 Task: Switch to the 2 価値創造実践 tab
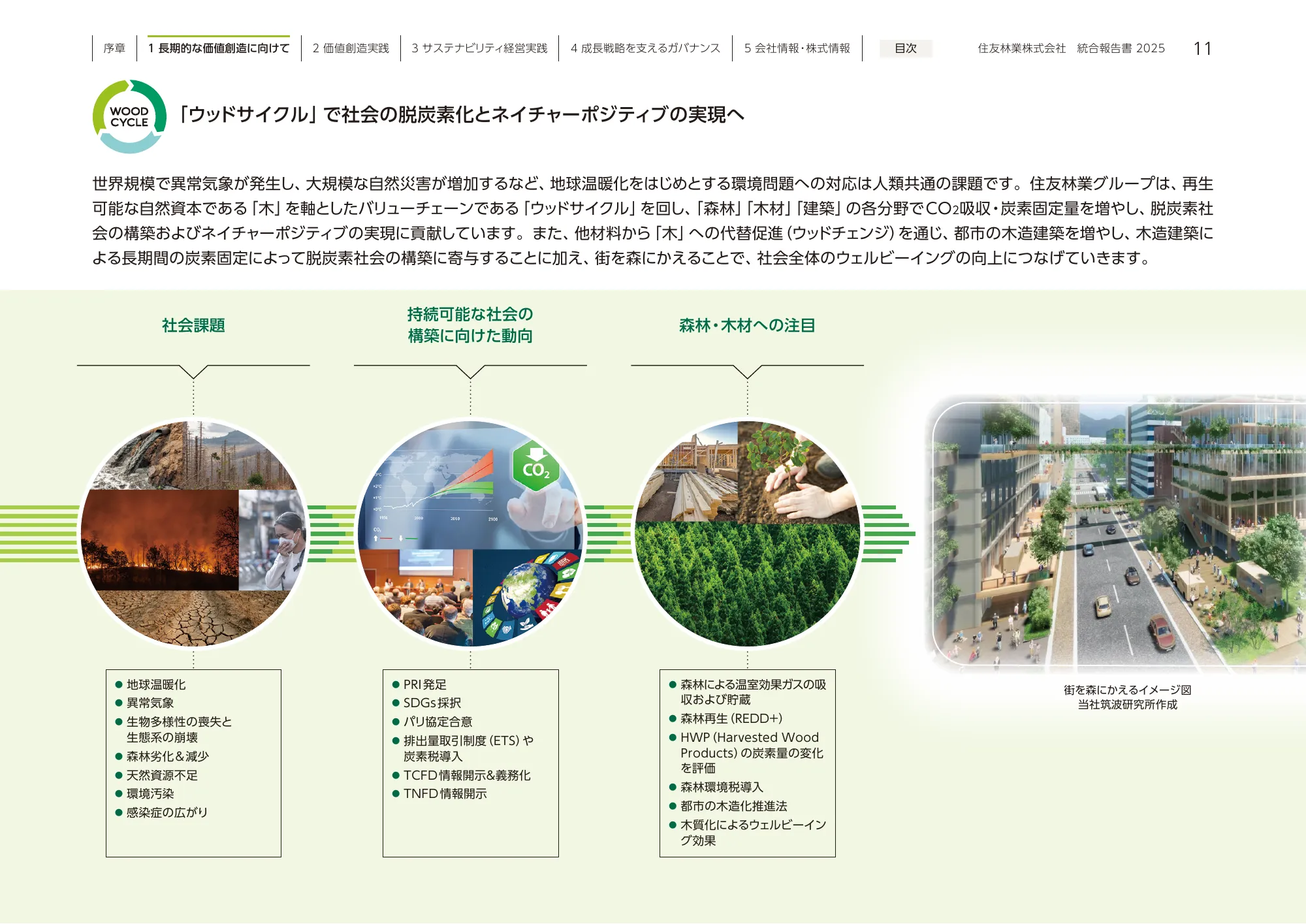351,47
